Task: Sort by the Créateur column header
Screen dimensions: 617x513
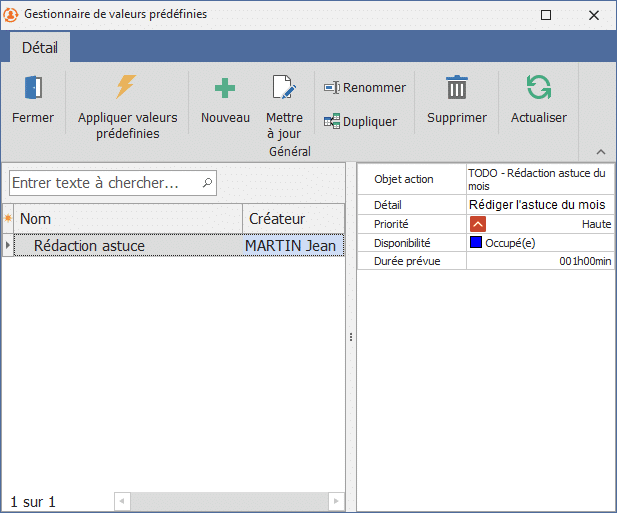Action: [292, 219]
